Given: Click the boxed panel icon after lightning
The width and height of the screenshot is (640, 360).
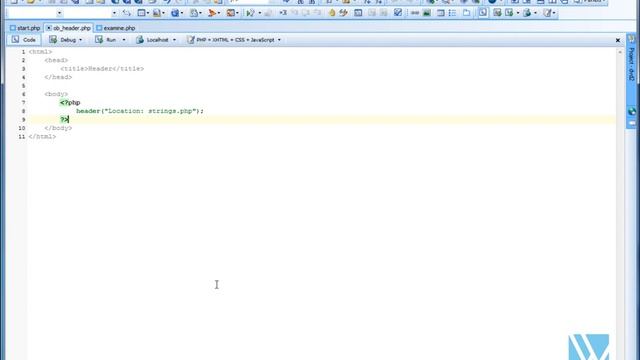Looking at the screenshot, I should click(x=358, y=13).
